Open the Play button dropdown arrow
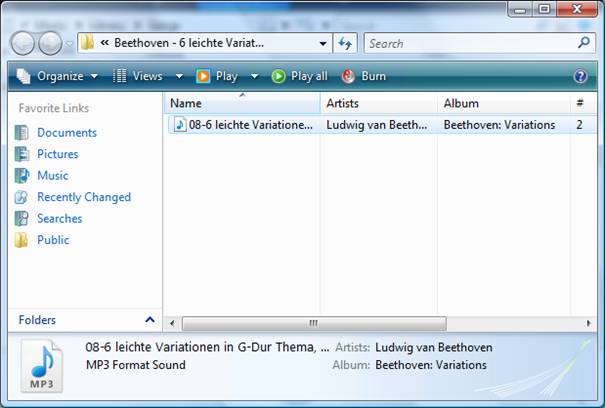 254,76
